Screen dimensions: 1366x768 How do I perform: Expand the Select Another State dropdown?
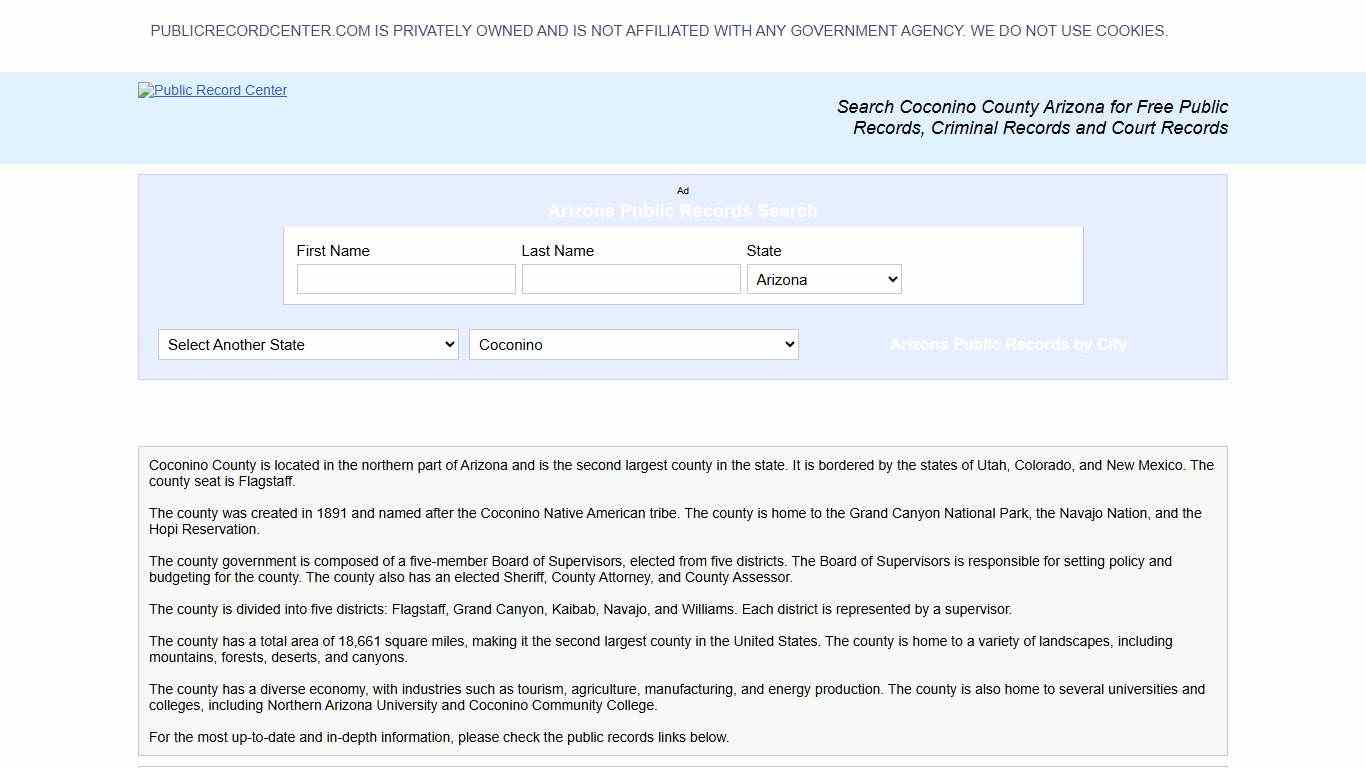click(307, 344)
